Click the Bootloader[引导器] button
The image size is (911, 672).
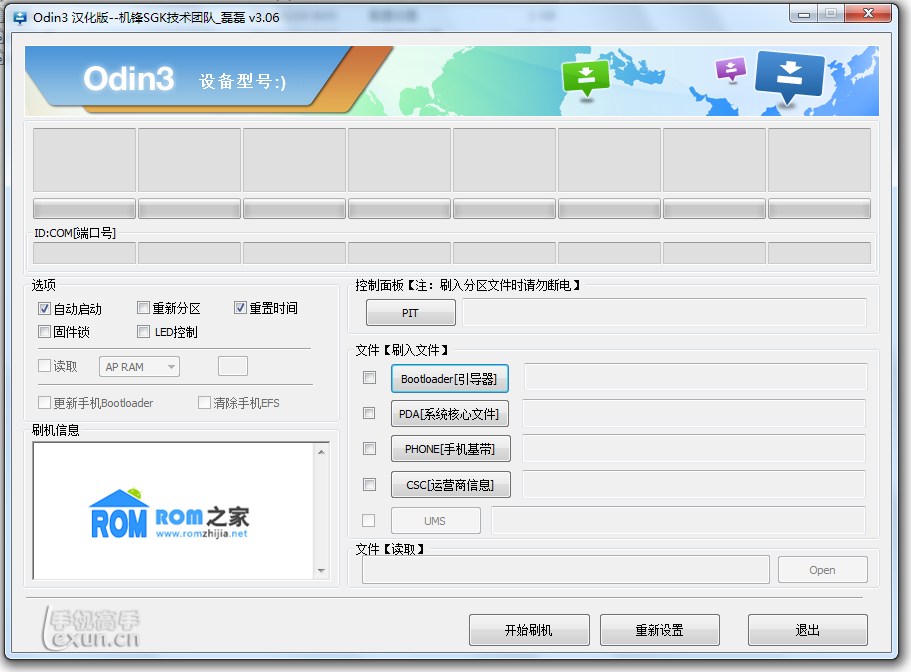coord(450,379)
